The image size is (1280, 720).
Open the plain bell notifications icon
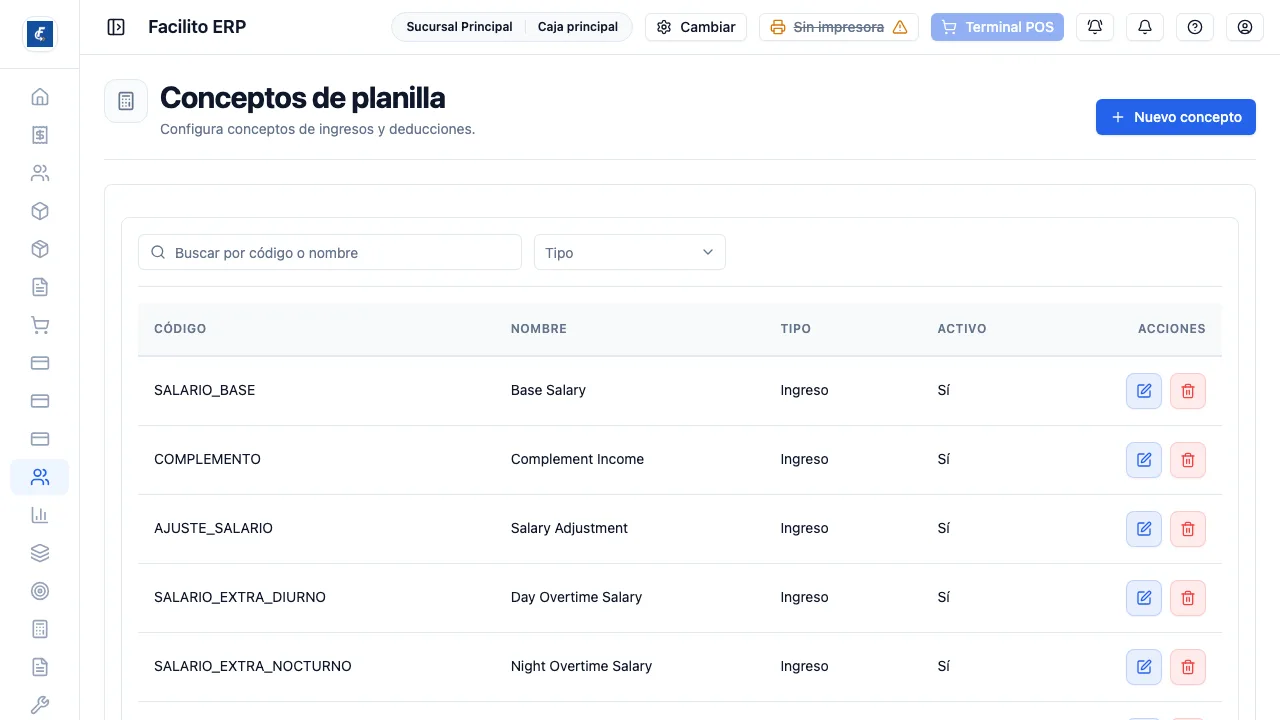pyautogui.click(x=1145, y=27)
